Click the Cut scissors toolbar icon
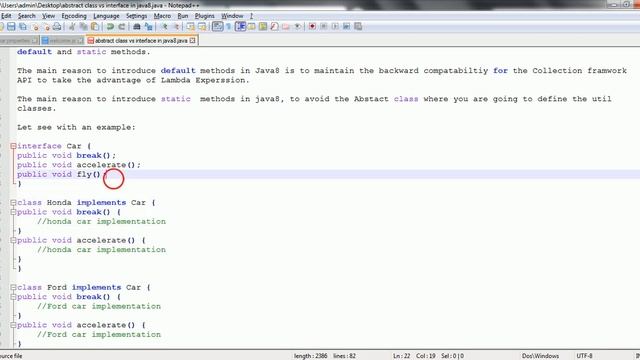The width and height of the screenshot is (640, 360). tap(72, 27)
